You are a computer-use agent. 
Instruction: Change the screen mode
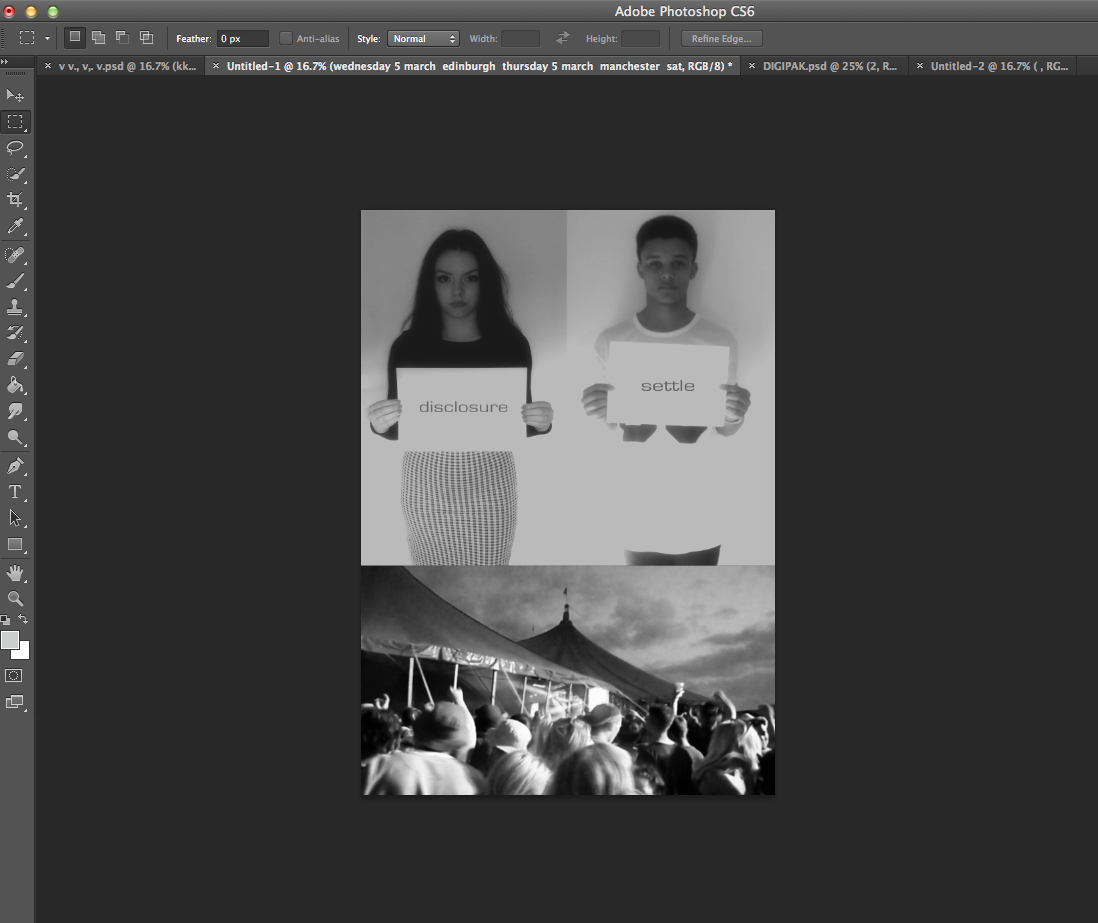[15, 702]
